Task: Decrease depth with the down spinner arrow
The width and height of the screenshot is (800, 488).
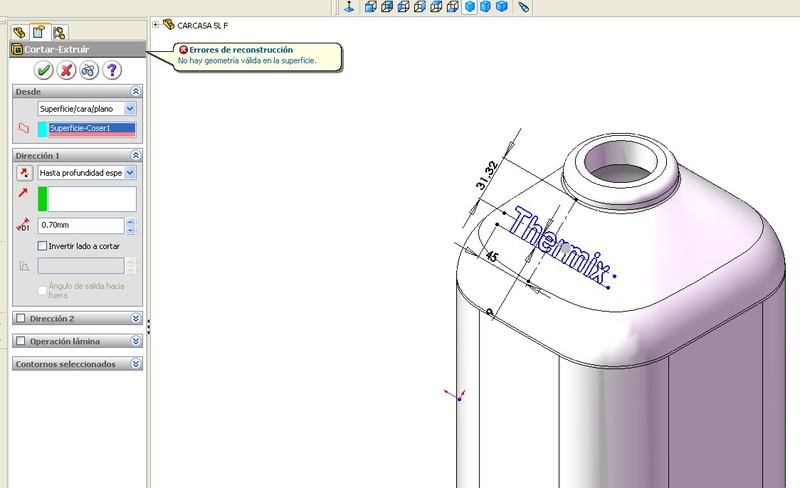Action: pyautogui.click(x=131, y=230)
